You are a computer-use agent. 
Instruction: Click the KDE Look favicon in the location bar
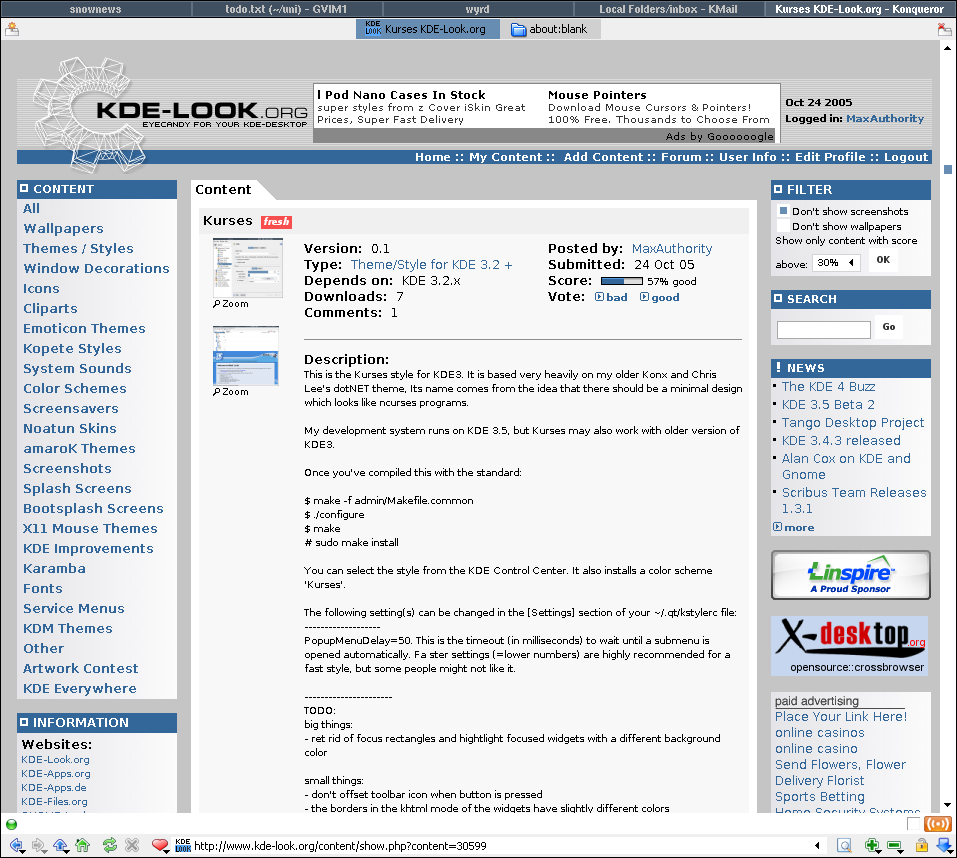click(x=183, y=845)
